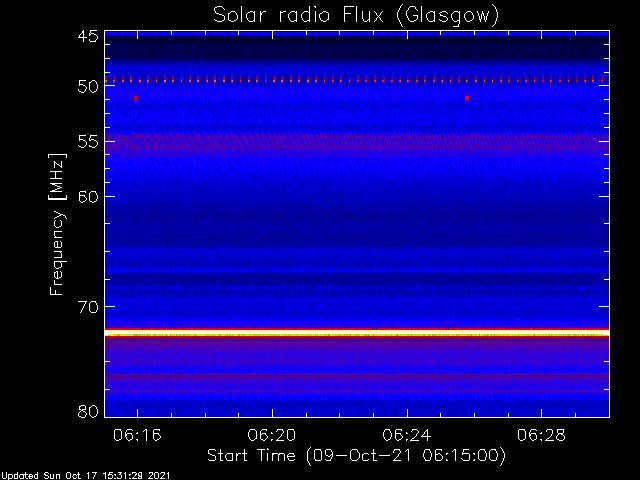The width and height of the screenshot is (640, 480).
Task: Click the 45 frequency axis label
Action: tap(88, 37)
